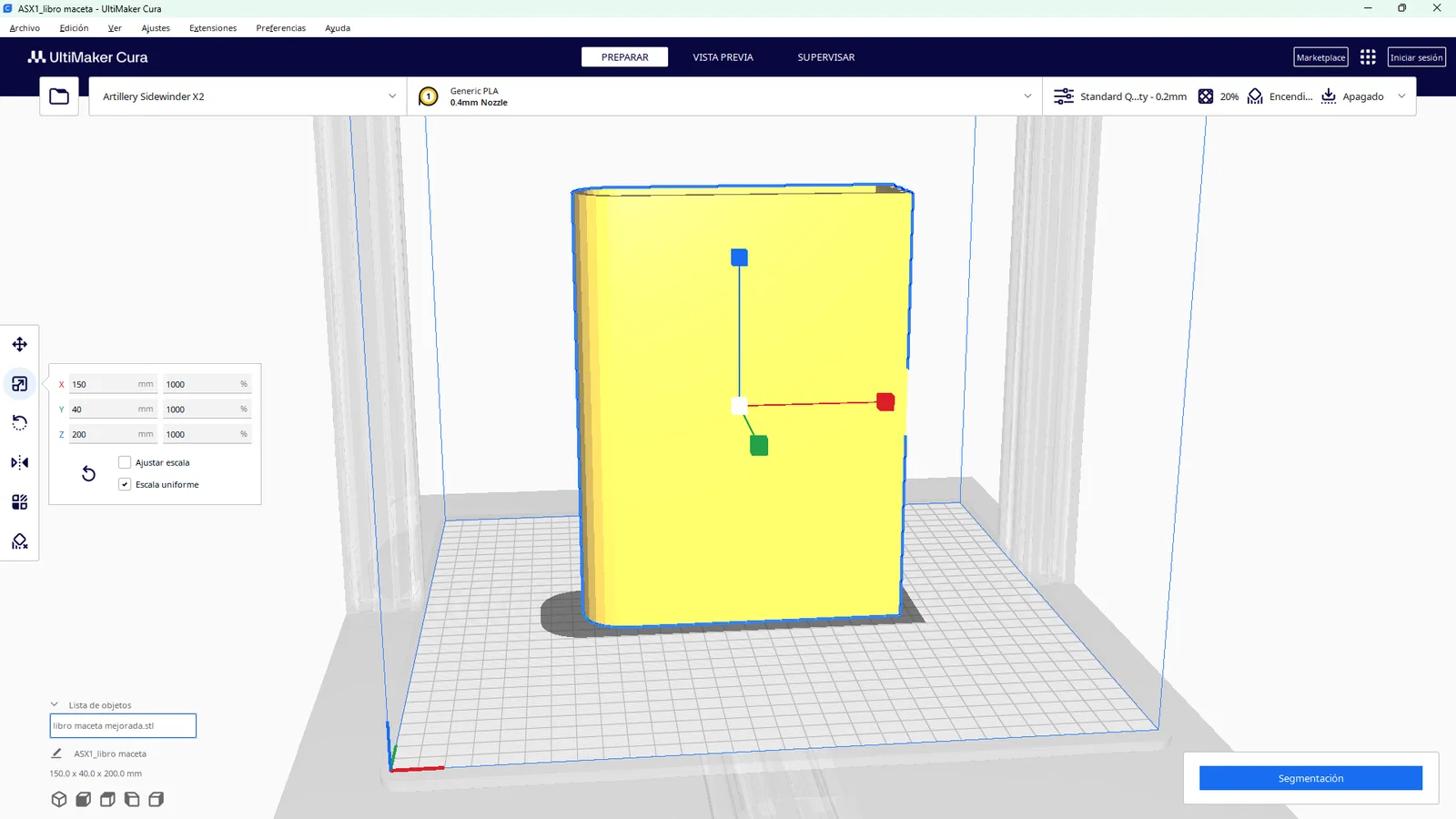Click the green Y-axis scale handle
The image size is (1456, 819).
[759, 445]
